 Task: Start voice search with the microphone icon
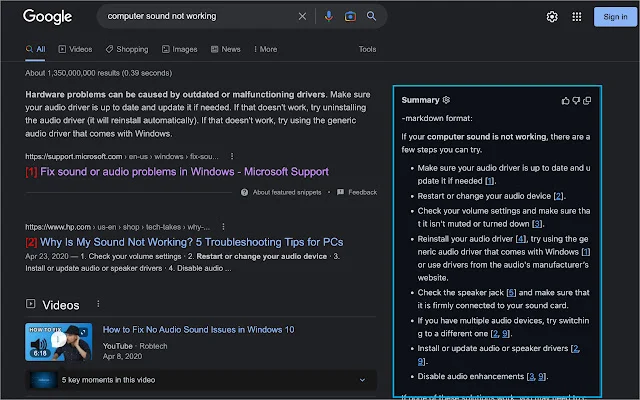pos(329,17)
